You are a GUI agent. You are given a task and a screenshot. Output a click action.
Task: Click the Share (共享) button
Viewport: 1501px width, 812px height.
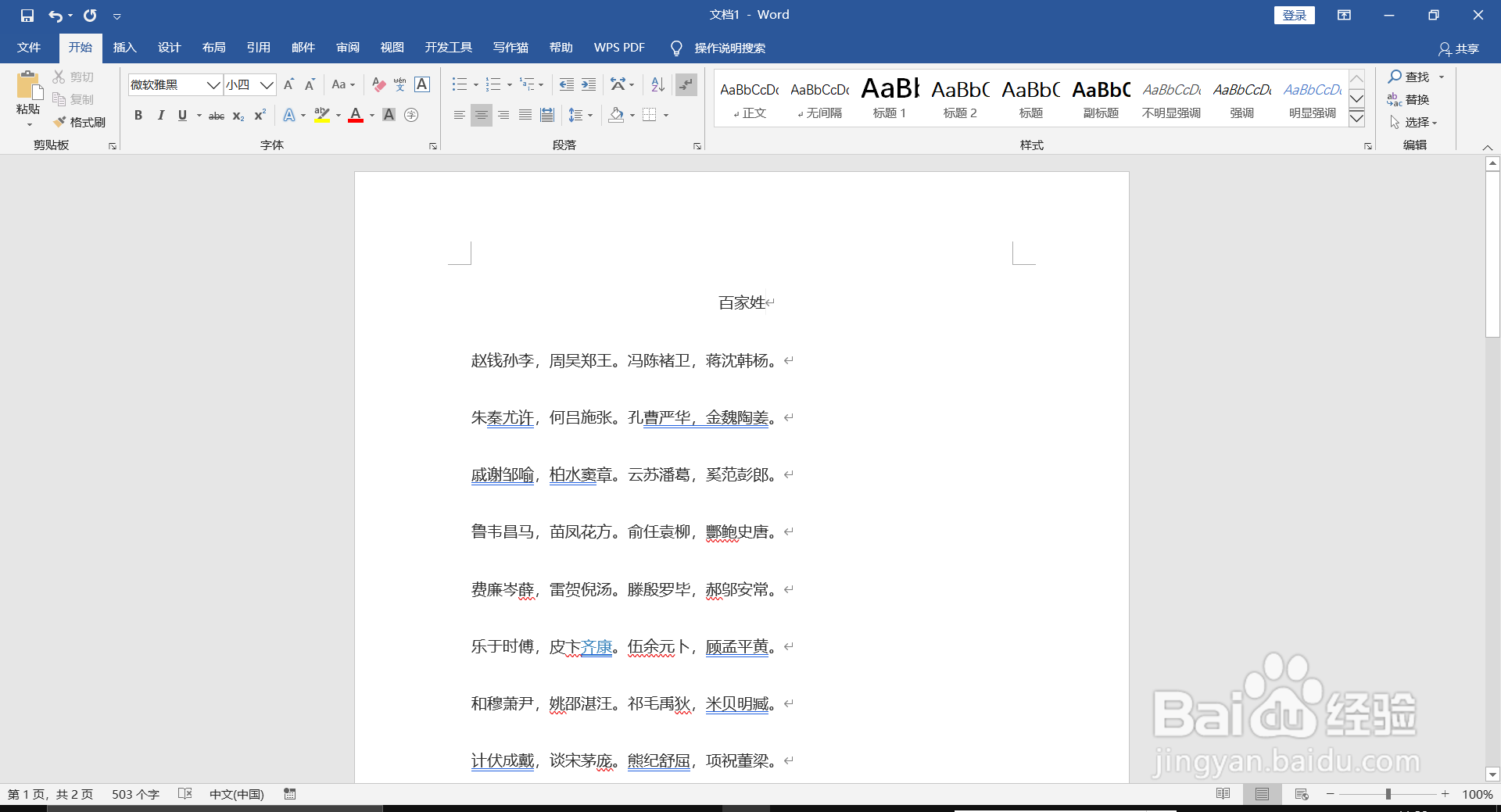(1459, 48)
